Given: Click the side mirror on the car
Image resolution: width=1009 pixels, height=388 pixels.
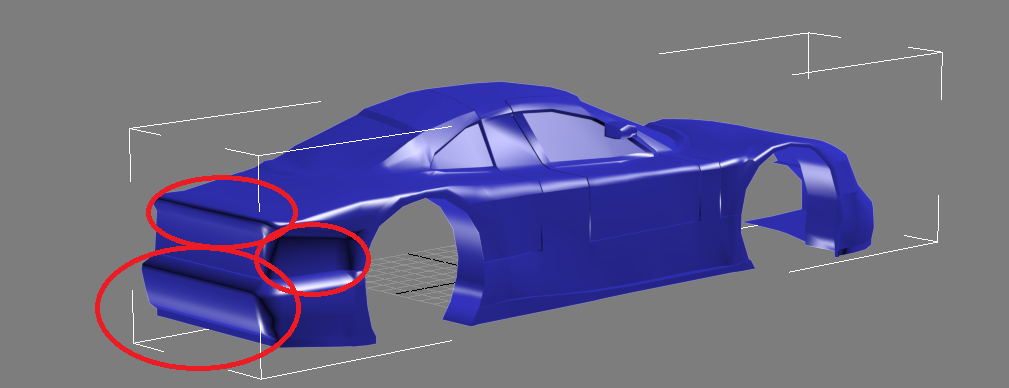Looking at the screenshot, I should 619,130.
